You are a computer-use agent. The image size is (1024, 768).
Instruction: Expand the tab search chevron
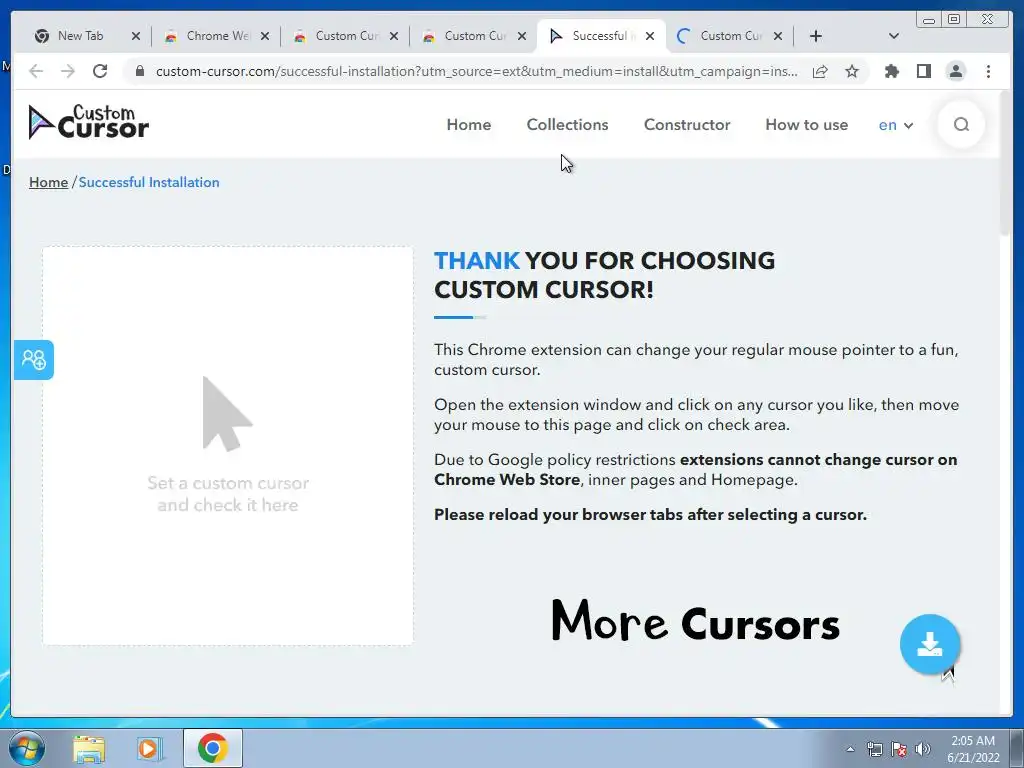[894, 36]
